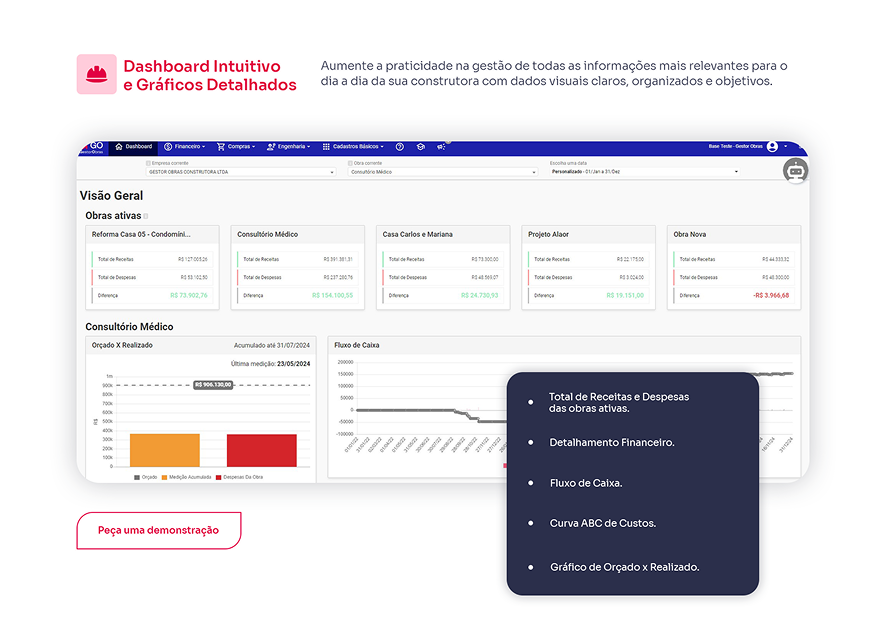Click the Fluxo de Caixa bullet text
Image resolution: width=887 pixels, height=624 pixels.
coord(586,483)
